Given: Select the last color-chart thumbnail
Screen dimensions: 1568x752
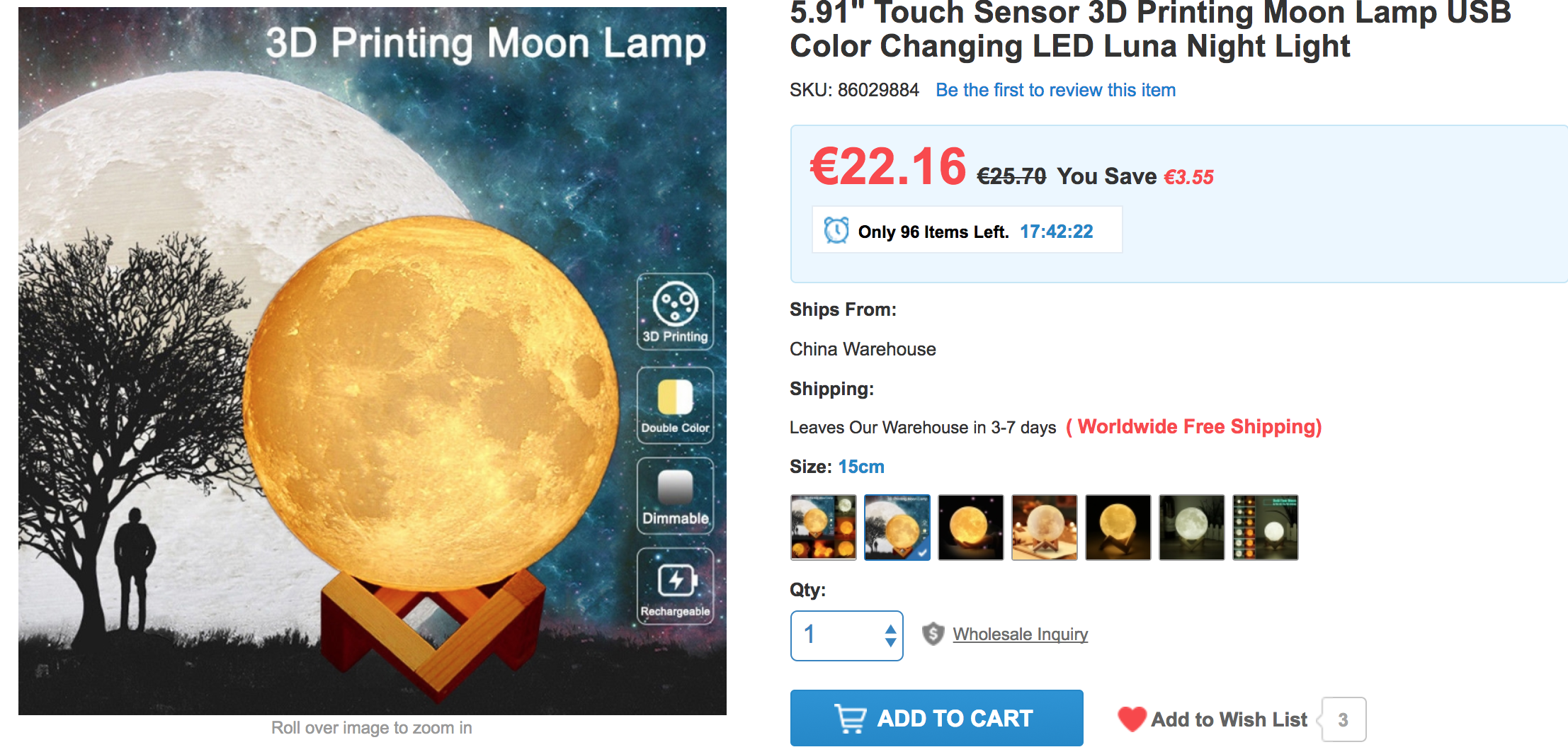Looking at the screenshot, I should pyautogui.click(x=1266, y=528).
